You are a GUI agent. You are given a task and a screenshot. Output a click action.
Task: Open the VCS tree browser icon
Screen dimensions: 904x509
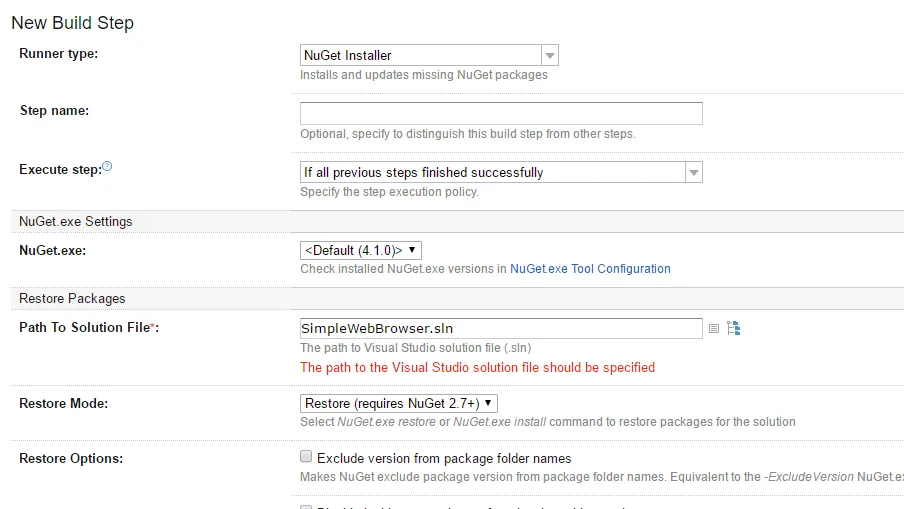(733, 328)
